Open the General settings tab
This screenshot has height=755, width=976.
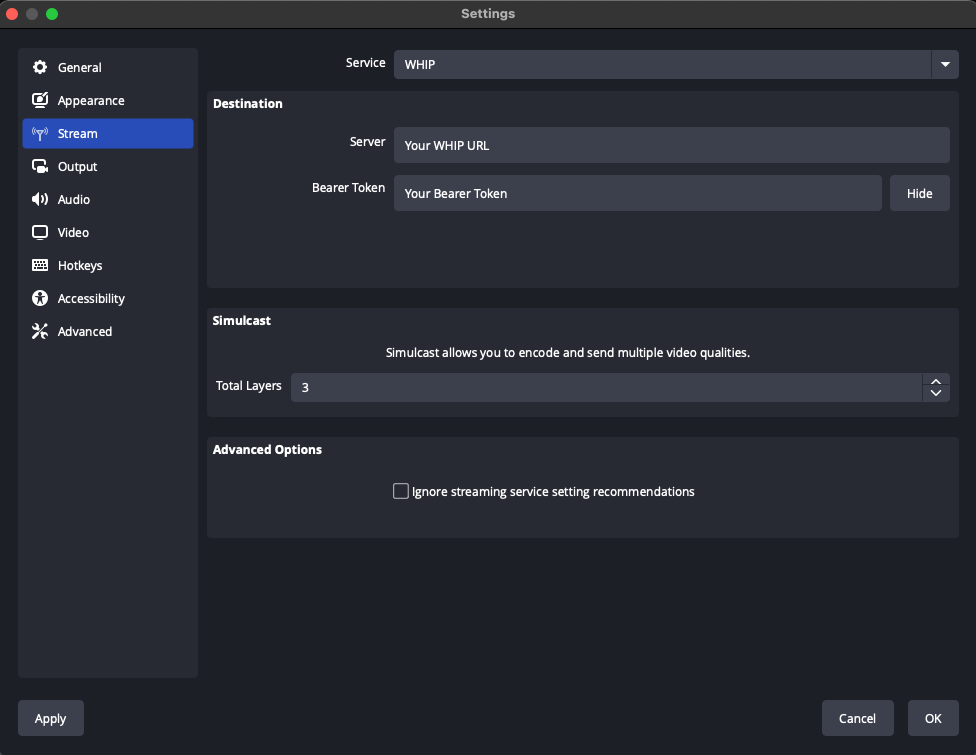(108, 67)
